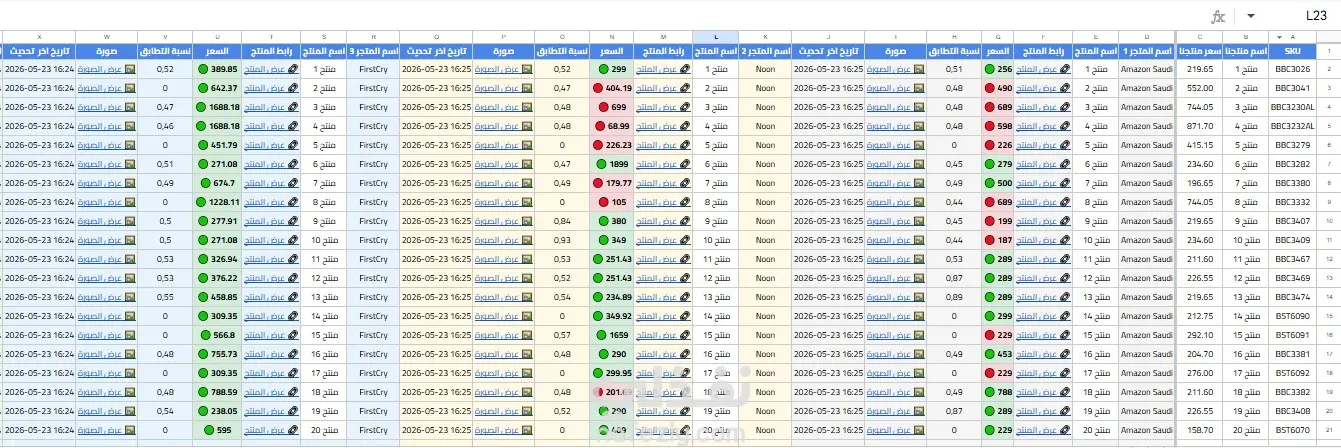Click the نسبة التطابق header in column H
Image resolution: width=1341 pixels, height=448 pixels.
click(952, 51)
